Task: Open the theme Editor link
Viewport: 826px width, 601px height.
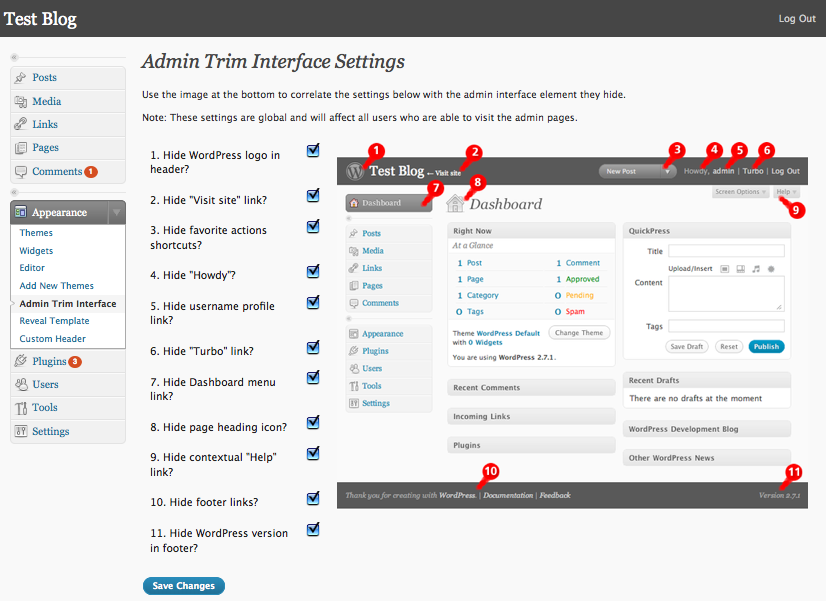Action: (32, 268)
